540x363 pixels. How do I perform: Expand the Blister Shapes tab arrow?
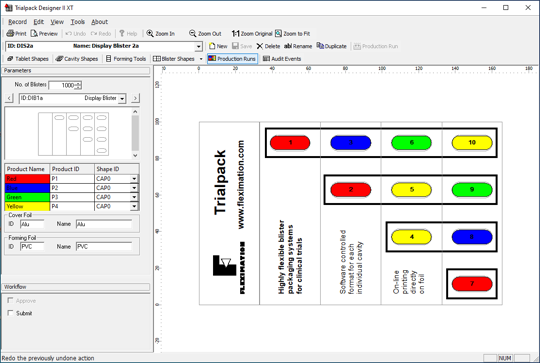pyautogui.click(x=201, y=59)
